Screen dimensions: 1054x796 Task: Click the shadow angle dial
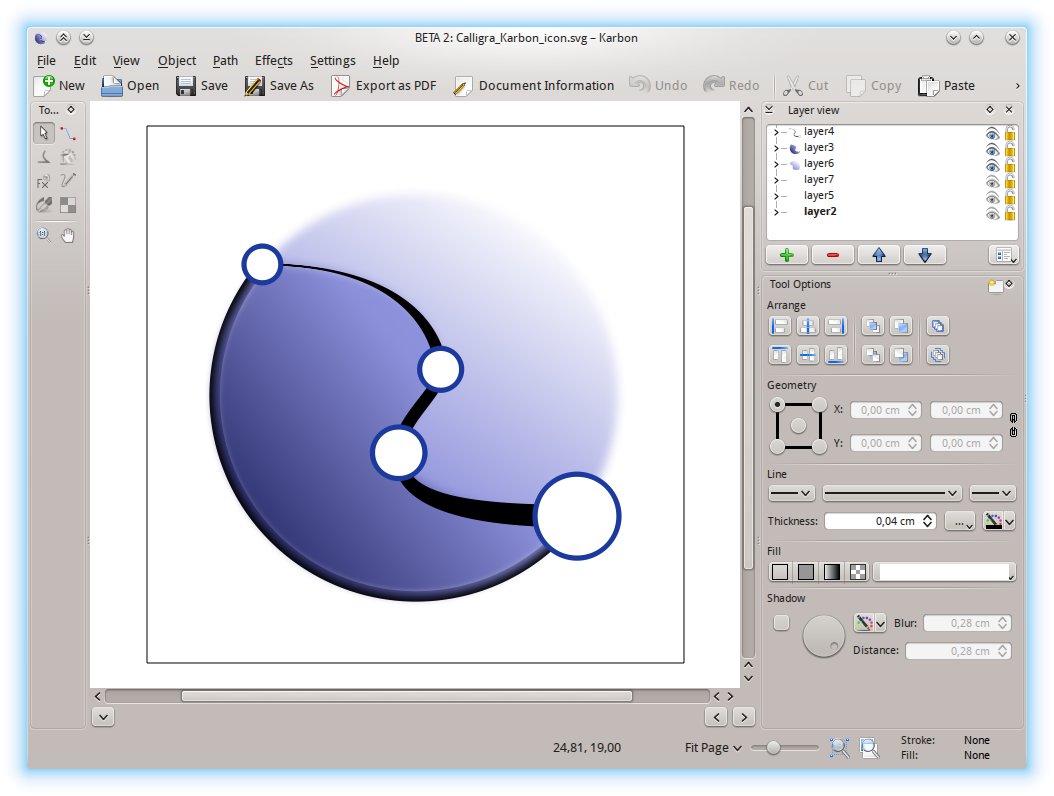coord(823,636)
